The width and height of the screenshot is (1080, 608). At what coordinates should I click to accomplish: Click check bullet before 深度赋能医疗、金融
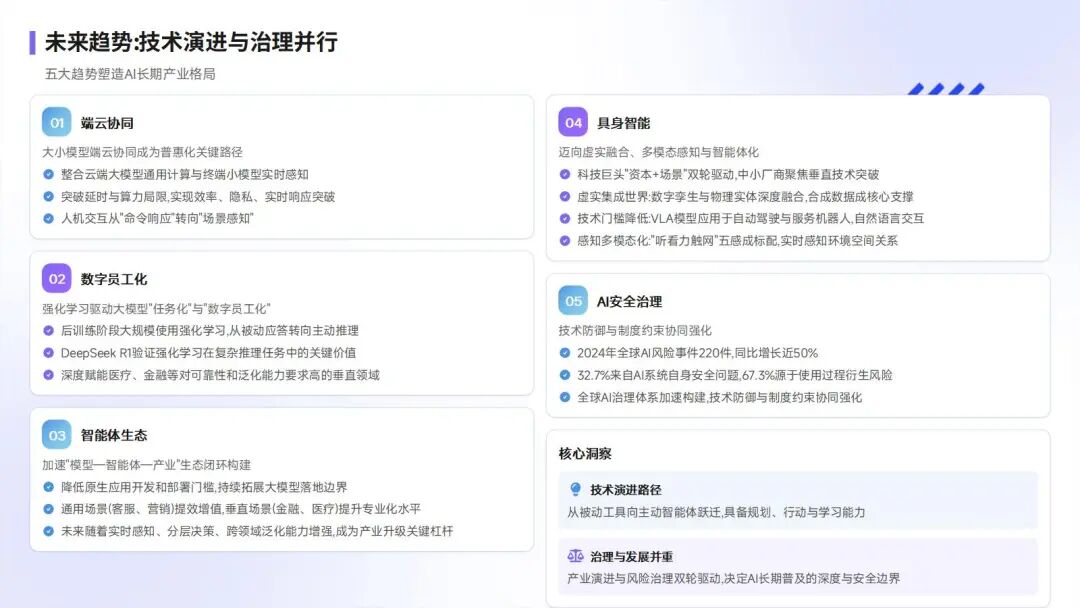pyautogui.click(x=48, y=375)
